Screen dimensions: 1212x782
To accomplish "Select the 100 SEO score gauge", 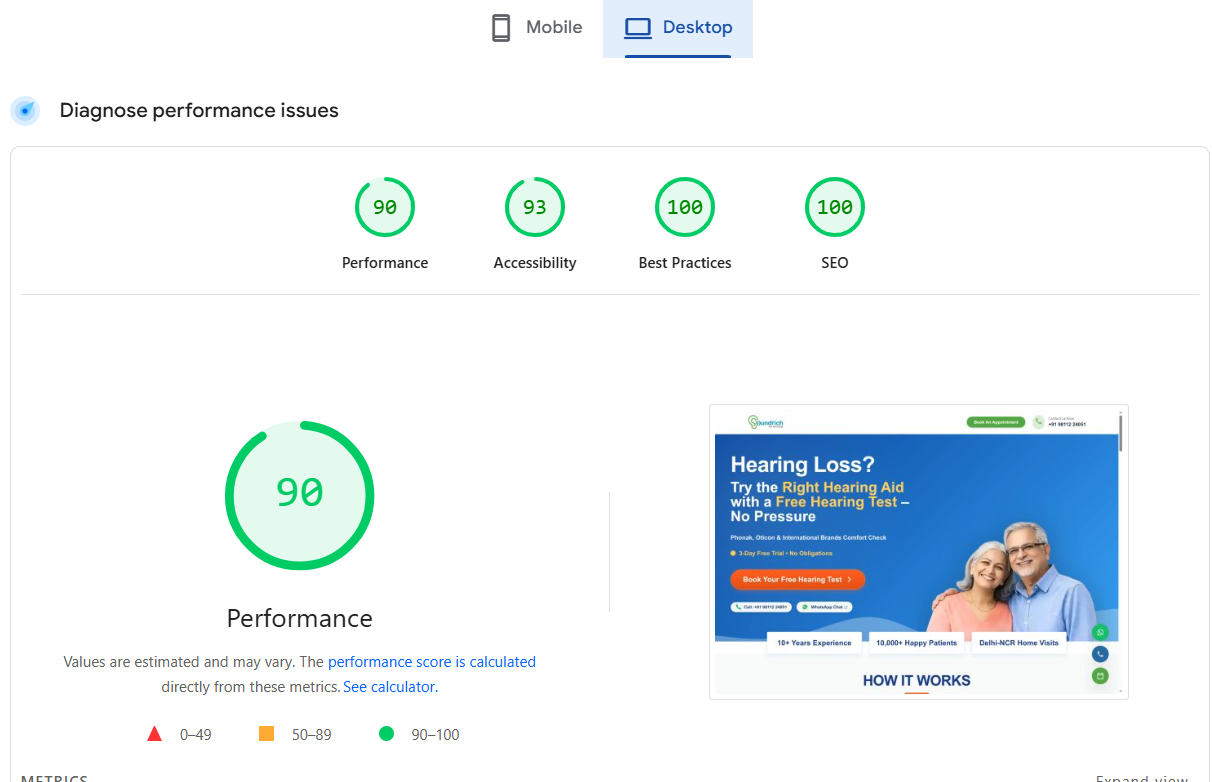I will pos(835,207).
